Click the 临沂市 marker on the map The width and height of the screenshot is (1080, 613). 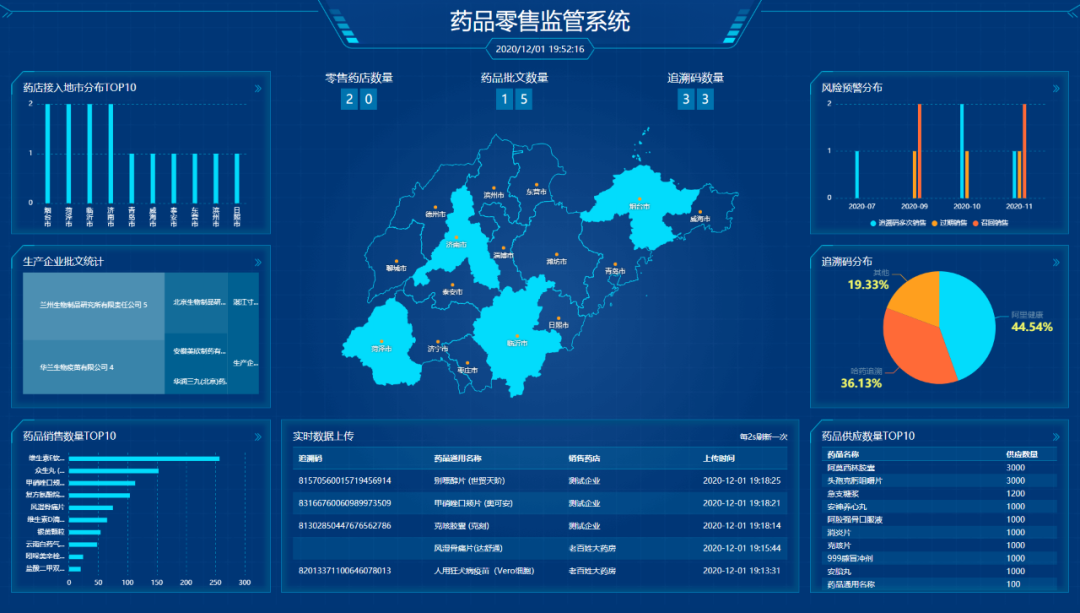tap(517, 338)
